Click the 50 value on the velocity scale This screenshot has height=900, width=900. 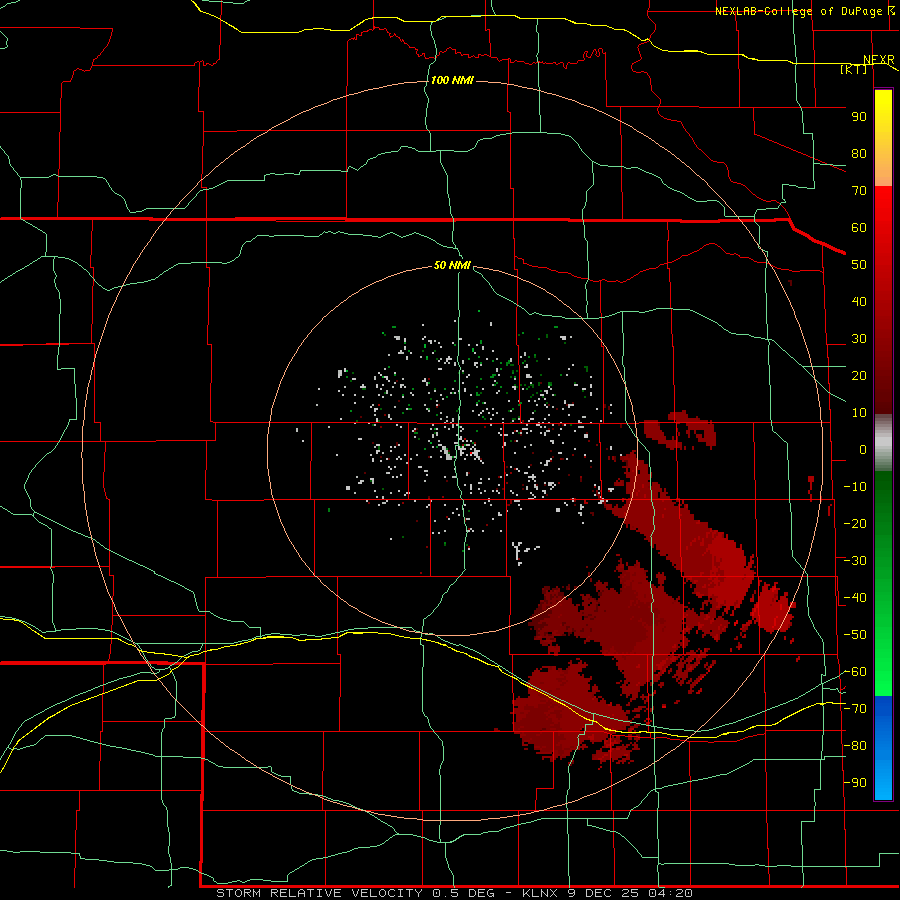859,265
